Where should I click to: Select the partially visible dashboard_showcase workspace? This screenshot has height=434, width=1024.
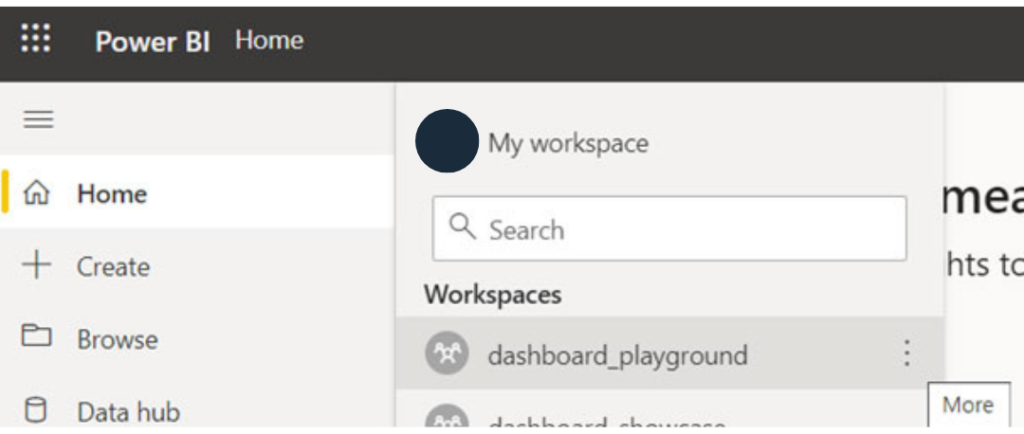click(605, 424)
